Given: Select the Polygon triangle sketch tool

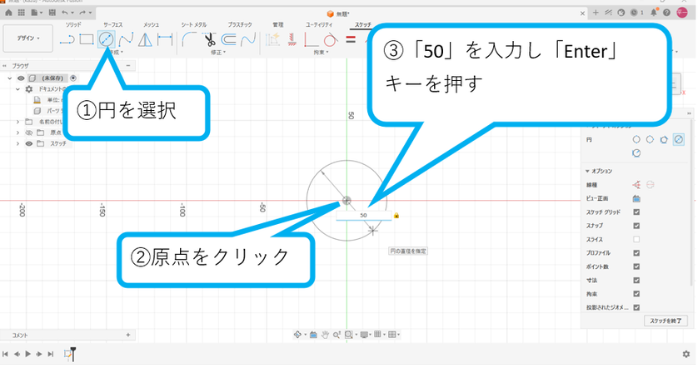Looking at the screenshot, I should (145, 40).
